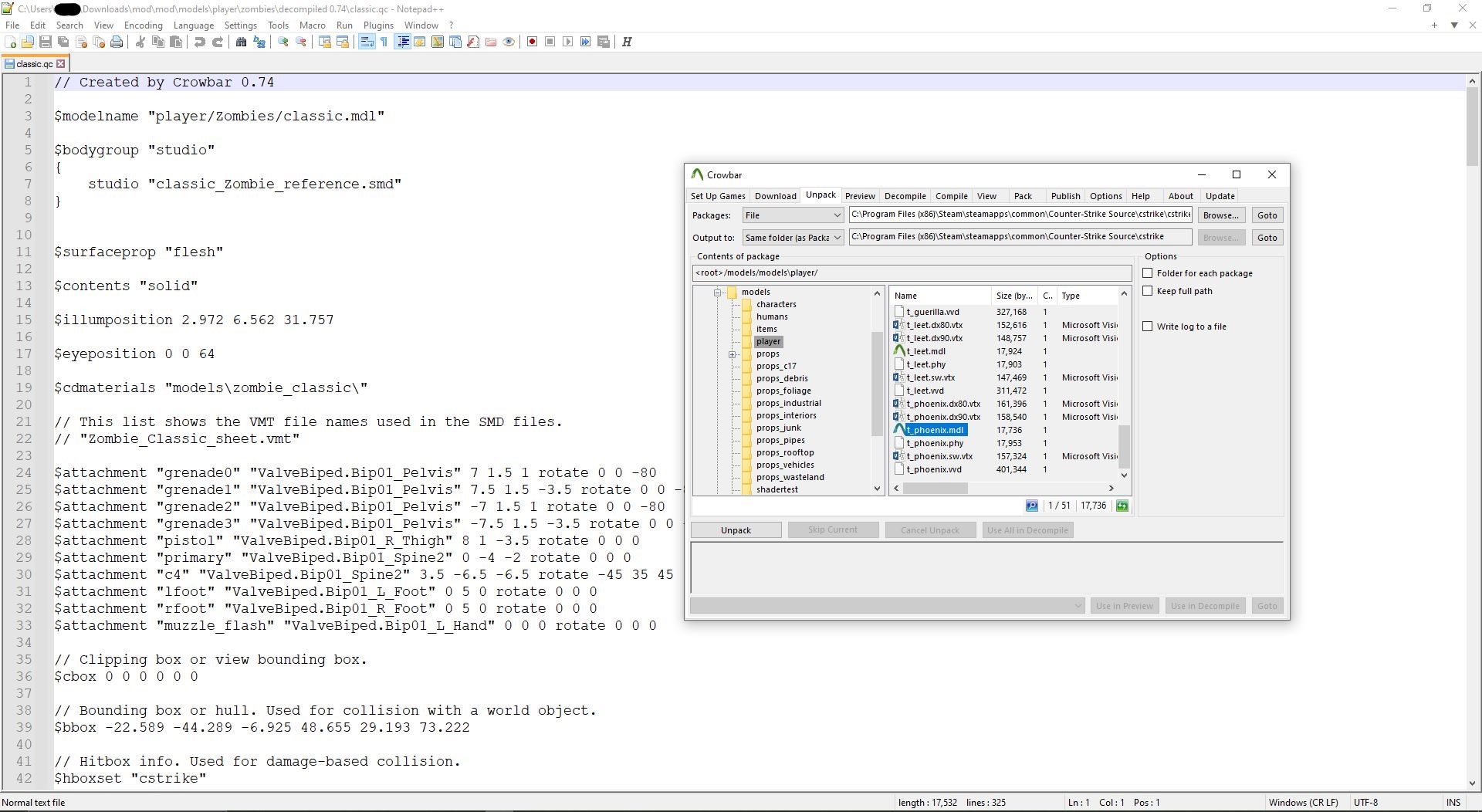The width and height of the screenshot is (1482, 812).
Task: Open the Macro menu
Action: click(x=312, y=25)
